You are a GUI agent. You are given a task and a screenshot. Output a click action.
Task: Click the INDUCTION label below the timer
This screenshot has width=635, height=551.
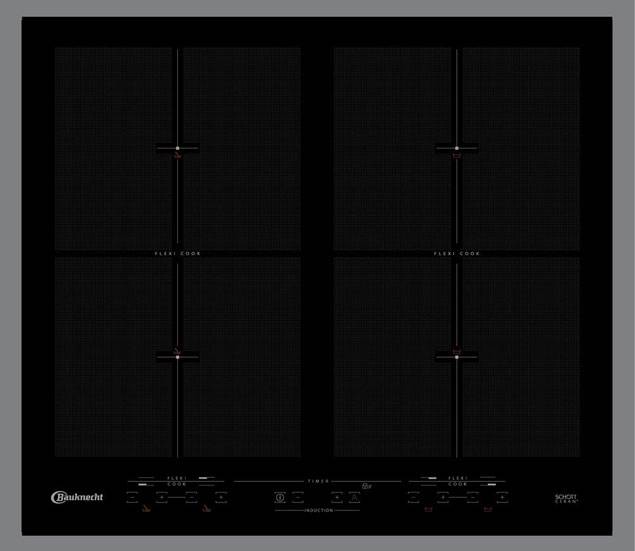pyautogui.click(x=318, y=510)
